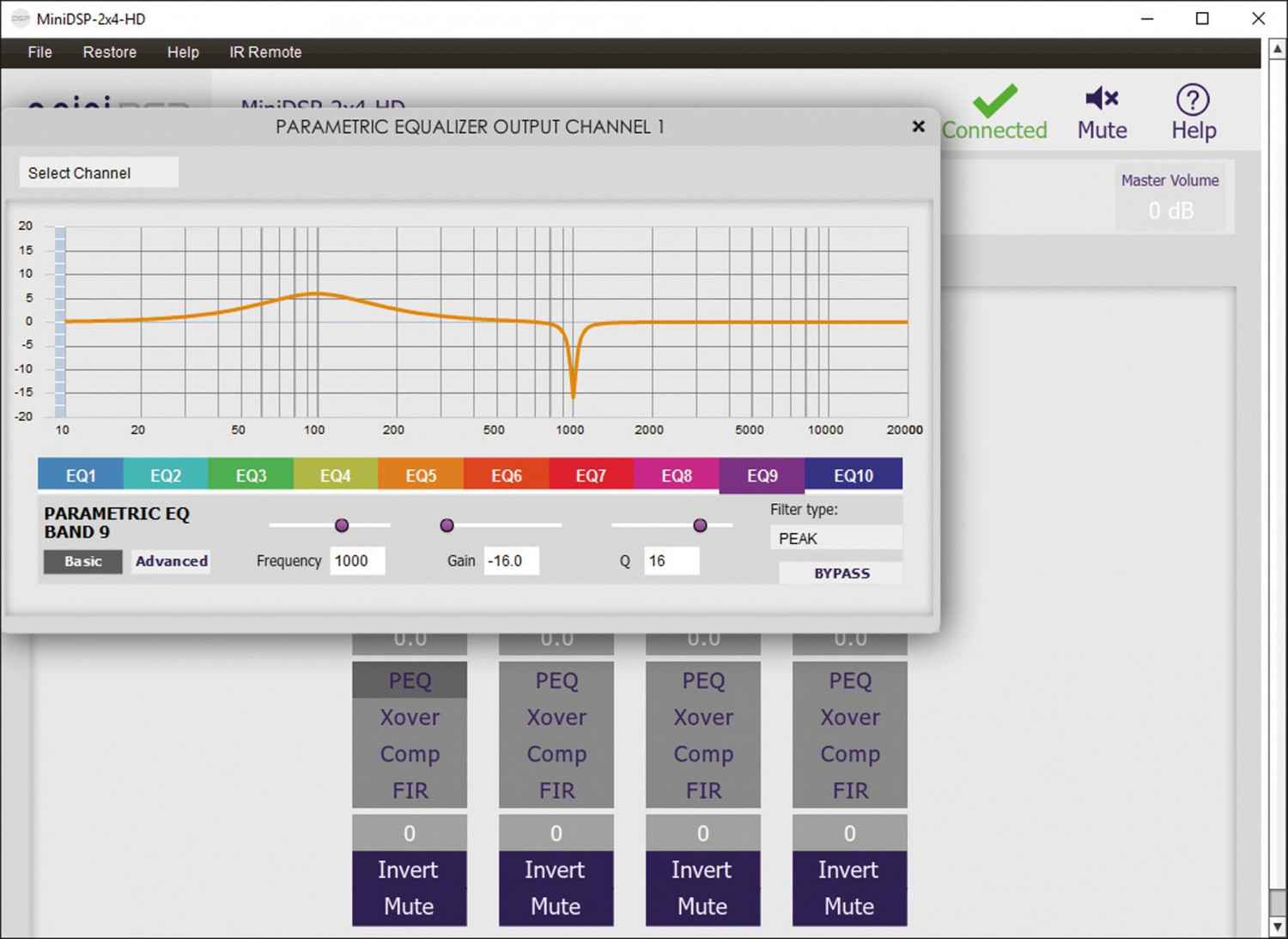Open PEQ for the third output channel
The width and height of the screenshot is (1288, 939).
pyautogui.click(x=703, y=681)
